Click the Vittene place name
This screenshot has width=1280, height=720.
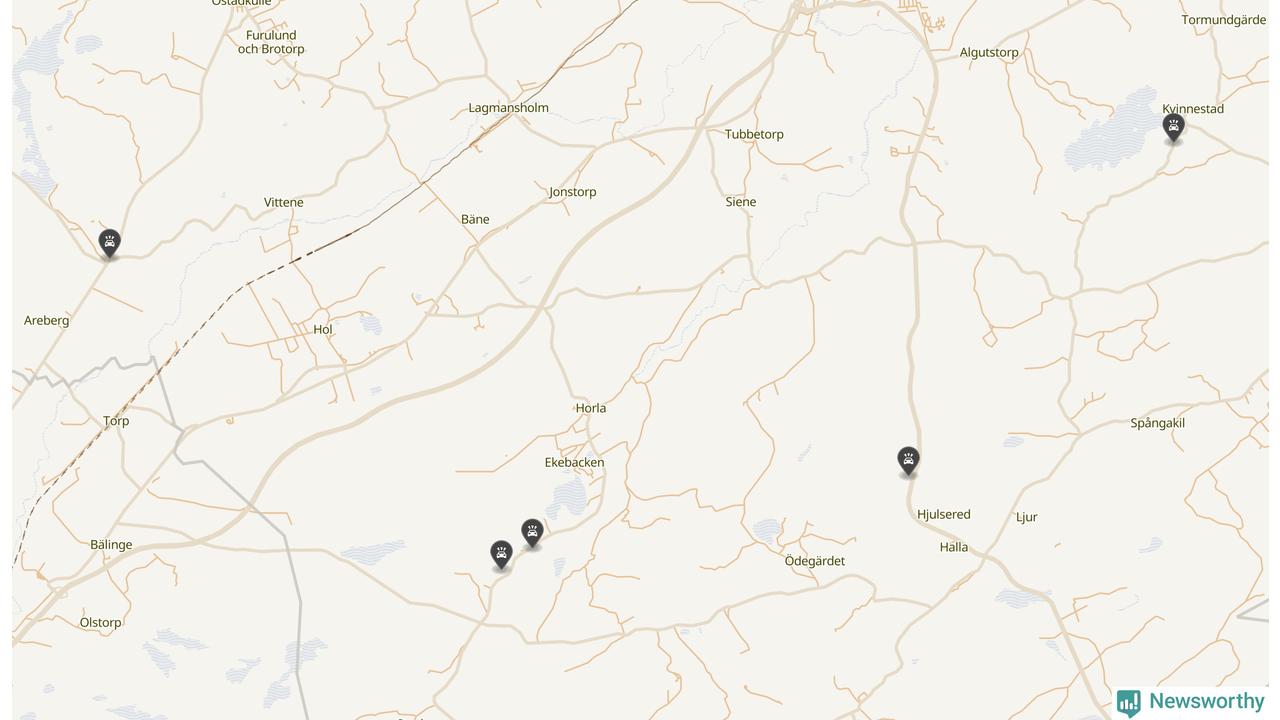coord(283,202)
